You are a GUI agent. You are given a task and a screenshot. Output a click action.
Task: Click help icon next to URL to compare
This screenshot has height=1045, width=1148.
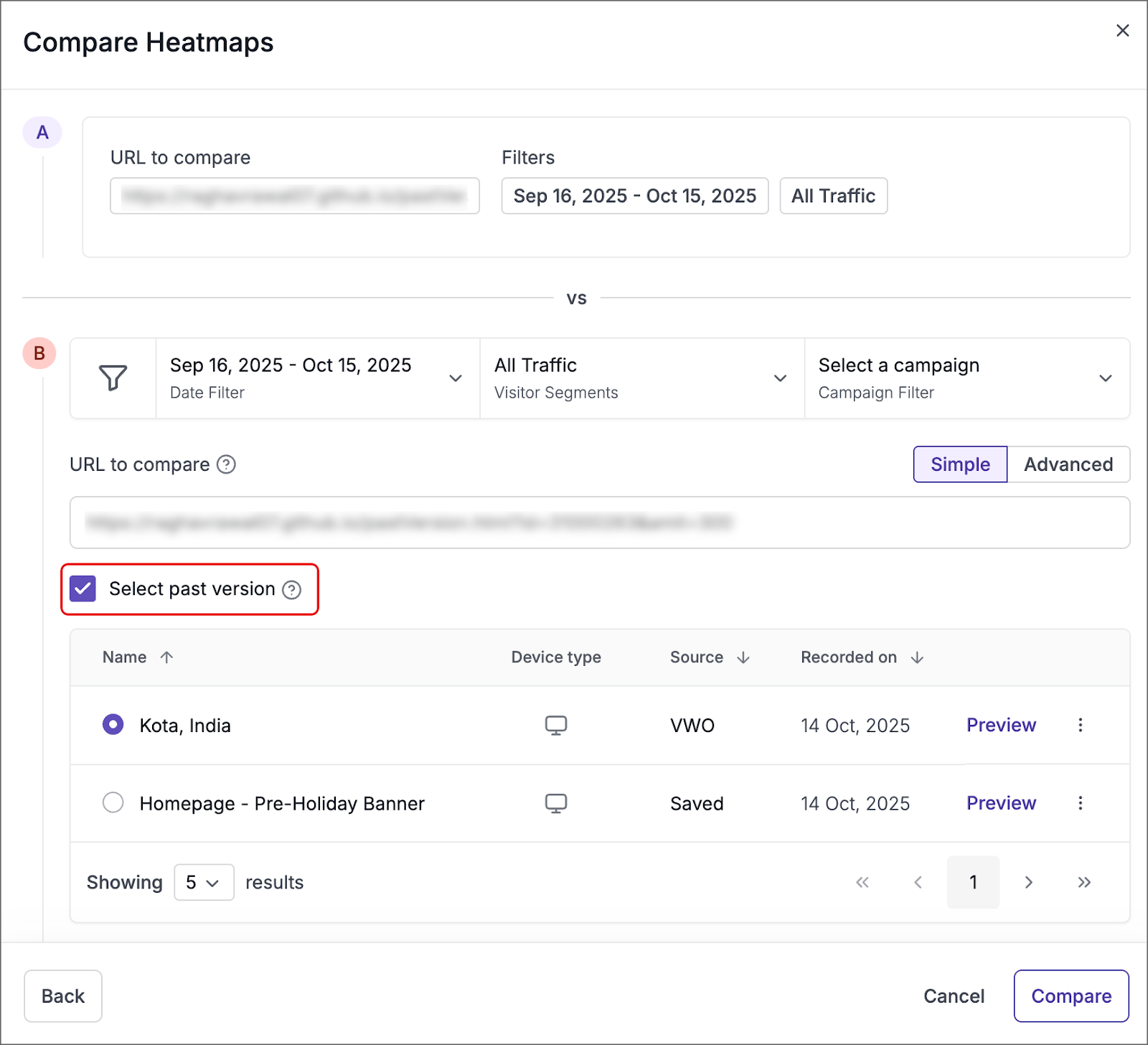coord(226,464)
